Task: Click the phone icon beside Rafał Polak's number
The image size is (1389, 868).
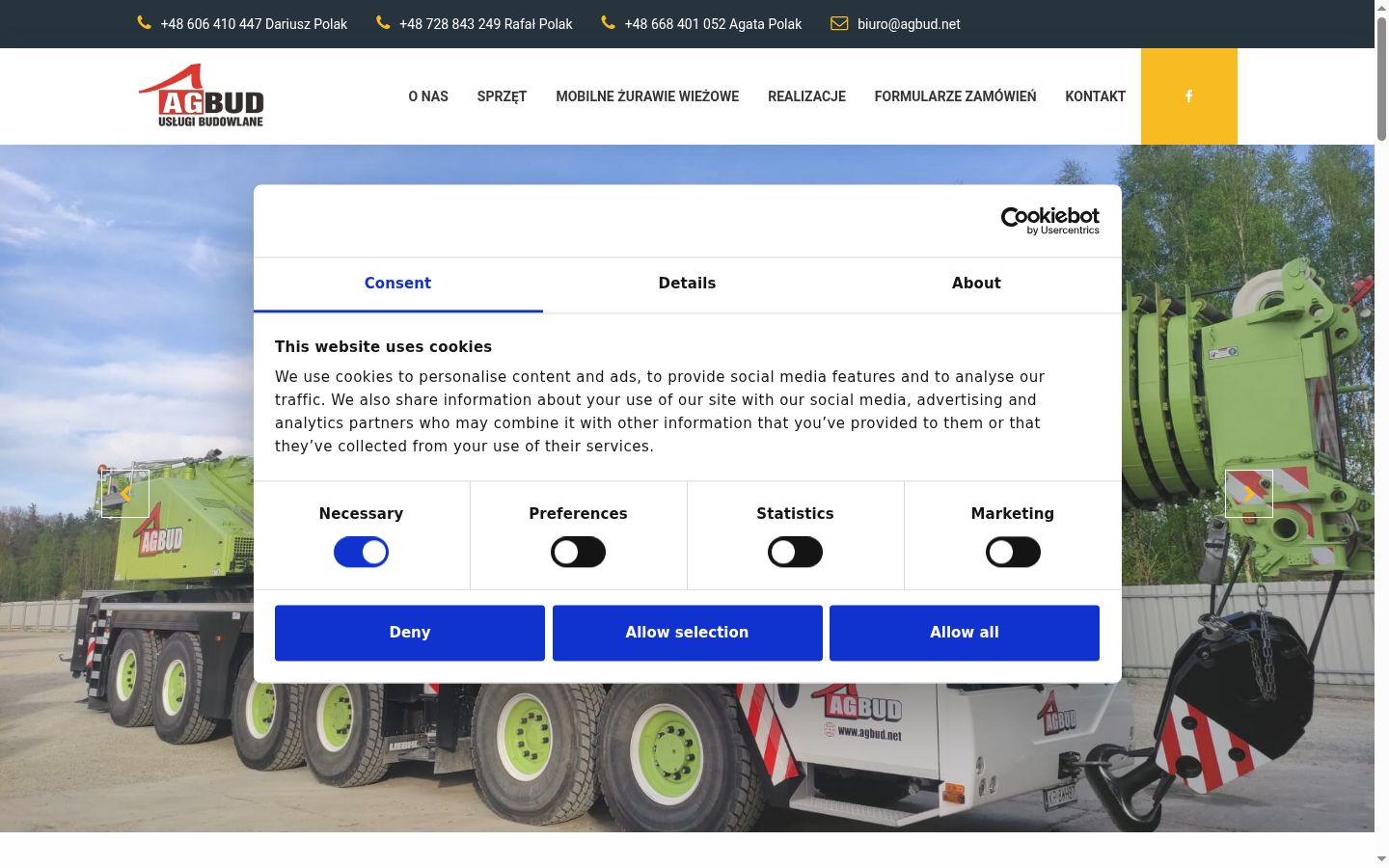Action: tap(383, 23)
